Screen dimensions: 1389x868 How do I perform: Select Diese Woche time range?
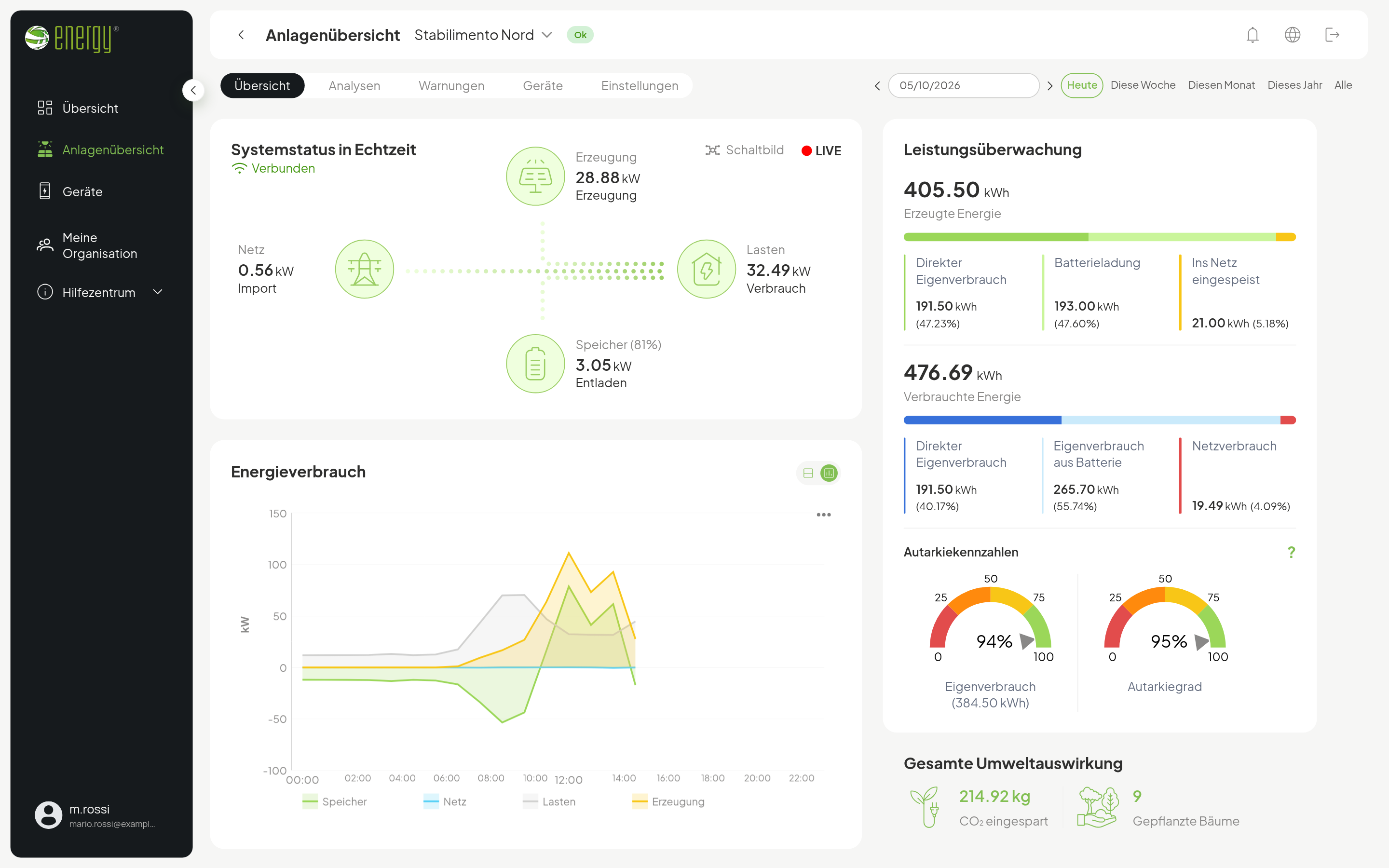coord(1143,85)
